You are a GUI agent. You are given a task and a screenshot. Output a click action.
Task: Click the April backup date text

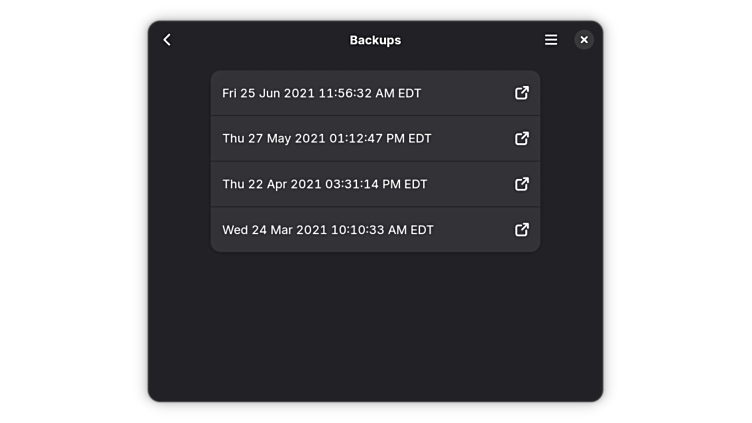[x=324, y=184]
